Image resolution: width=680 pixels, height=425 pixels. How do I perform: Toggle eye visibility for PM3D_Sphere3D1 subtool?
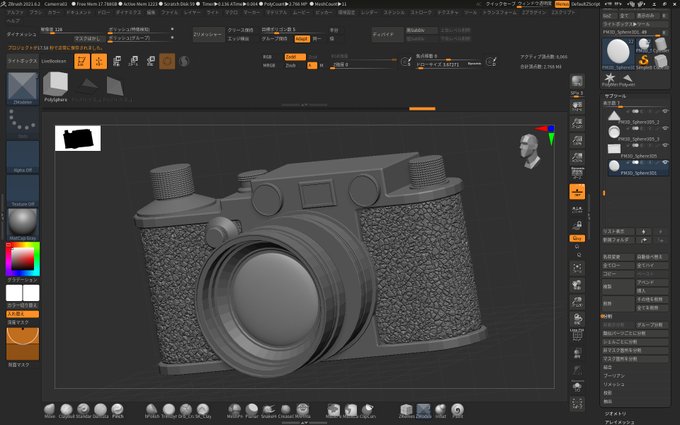tap(665, 162)
